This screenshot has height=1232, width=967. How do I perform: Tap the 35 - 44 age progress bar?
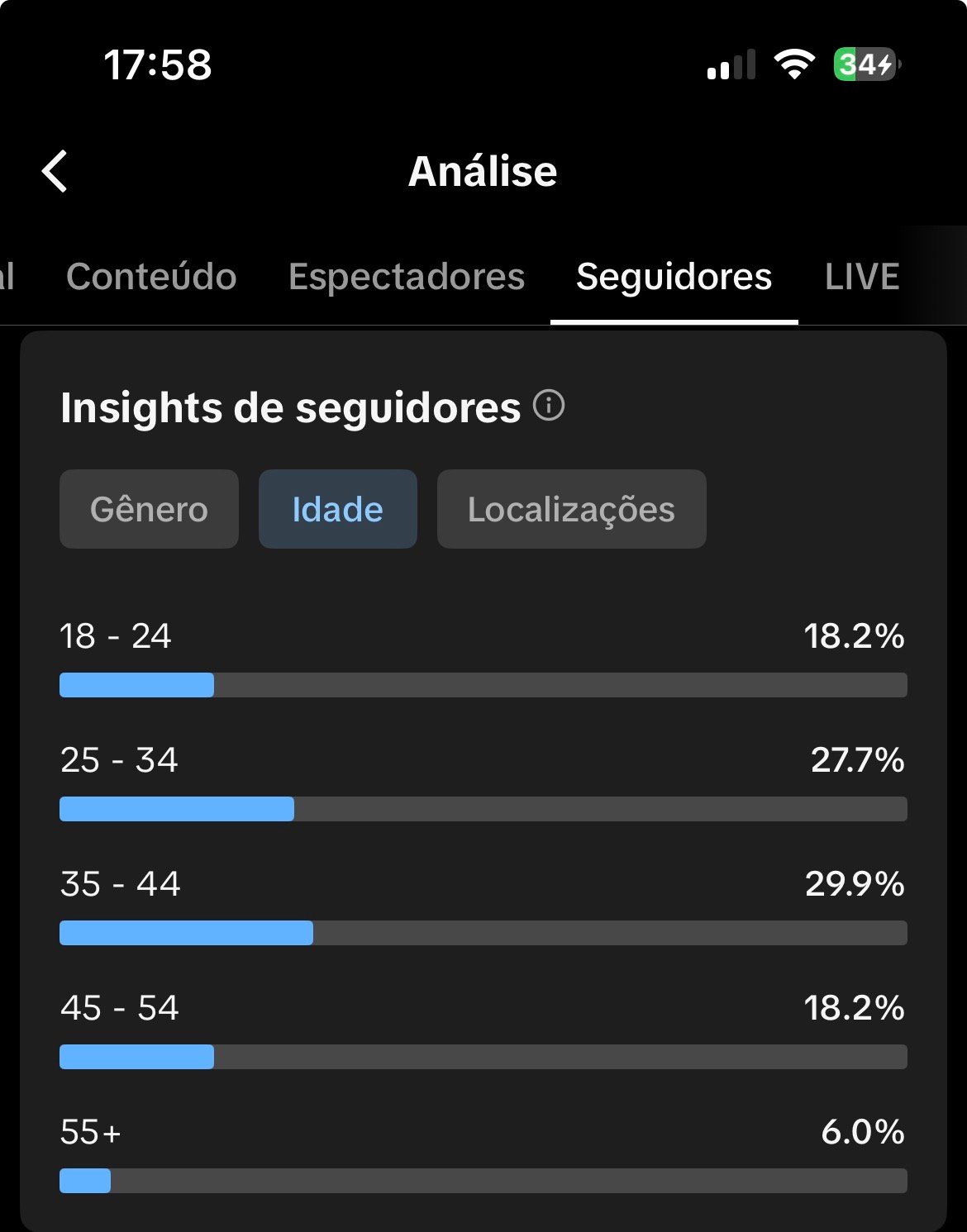click(x=483, y=933)
